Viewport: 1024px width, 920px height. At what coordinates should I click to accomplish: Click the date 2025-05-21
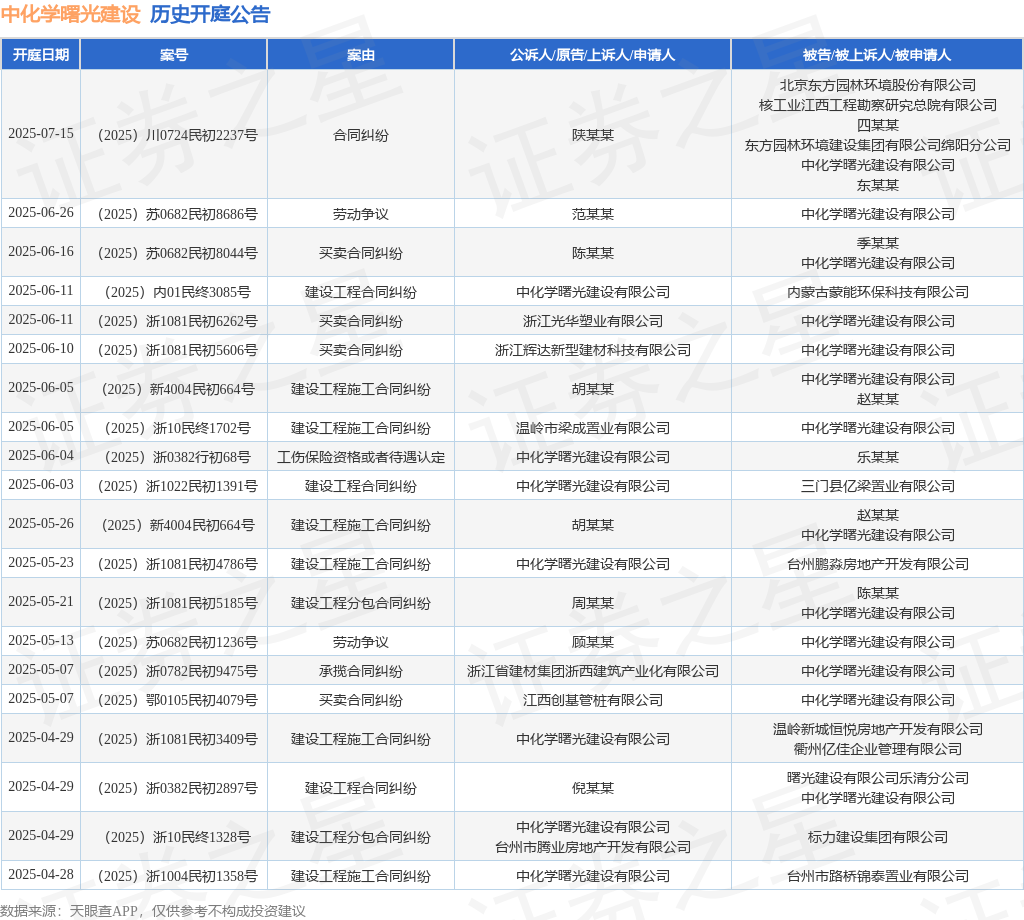tap(40, 601)
